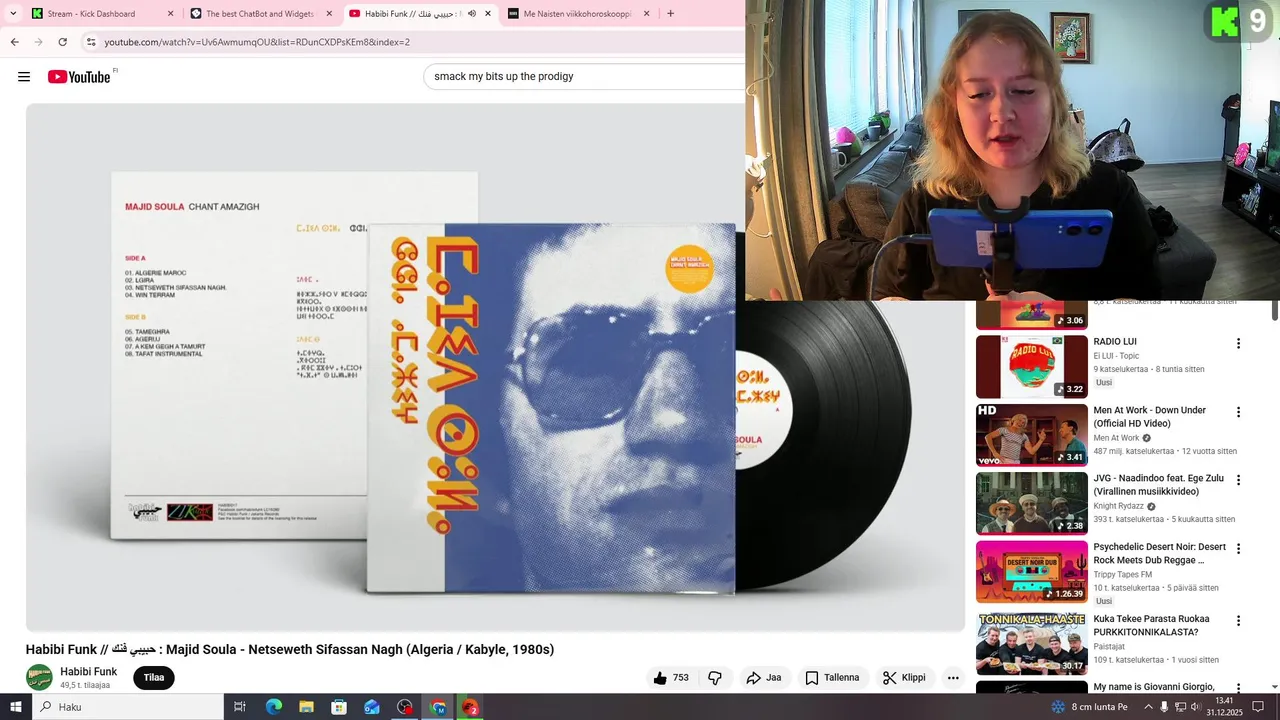Play JVG Naadindoo thumbnail

(x=1031, y=503)
